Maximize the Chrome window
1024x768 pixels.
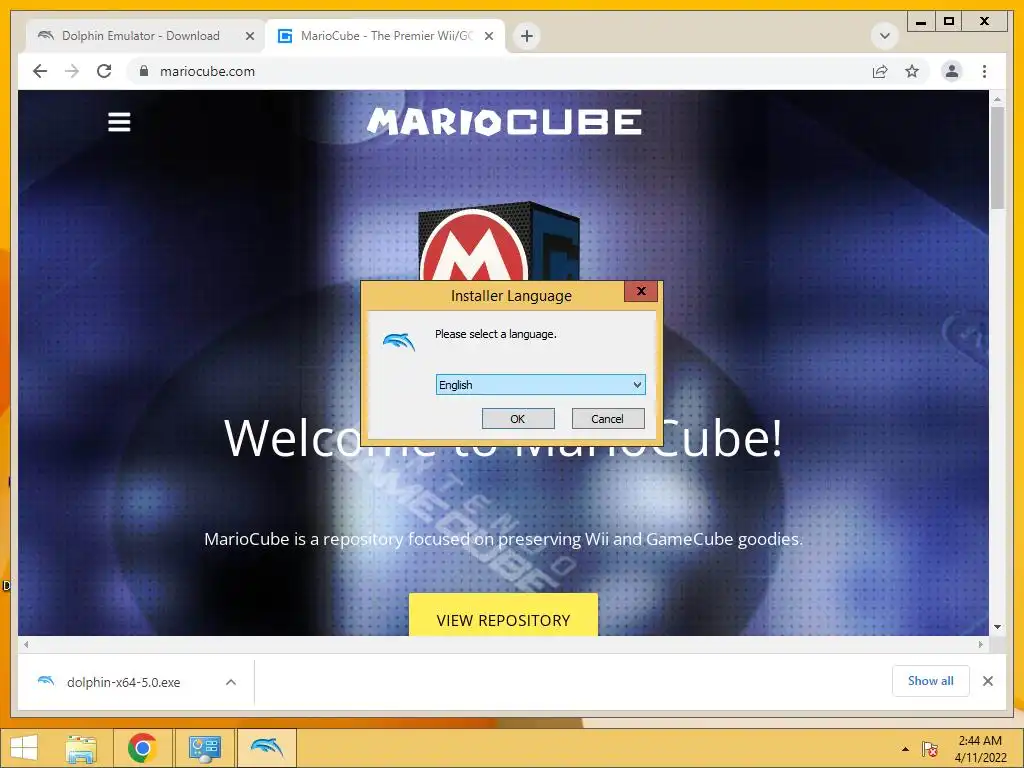[949, 22]
